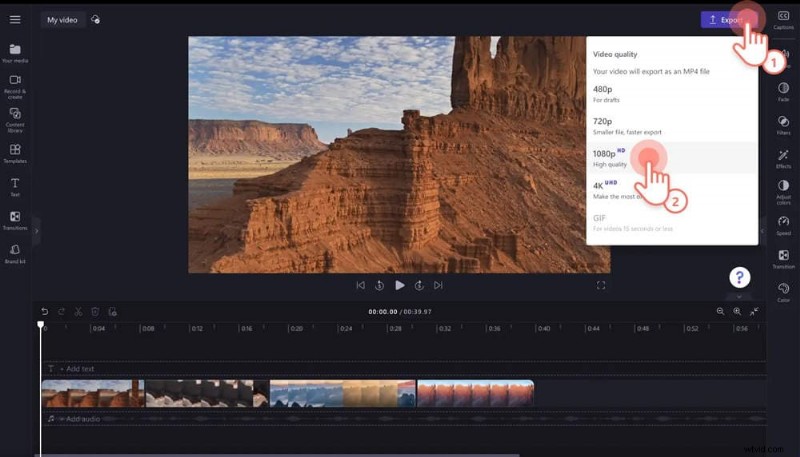Click Add text on timeline
This screenshot has height=457, width=800.
point(77,369)
